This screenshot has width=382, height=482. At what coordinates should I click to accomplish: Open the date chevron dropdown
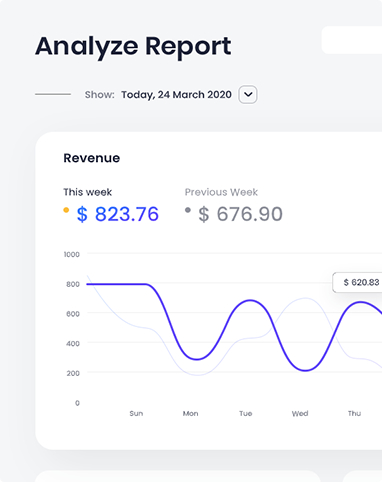tap(248, 95)
